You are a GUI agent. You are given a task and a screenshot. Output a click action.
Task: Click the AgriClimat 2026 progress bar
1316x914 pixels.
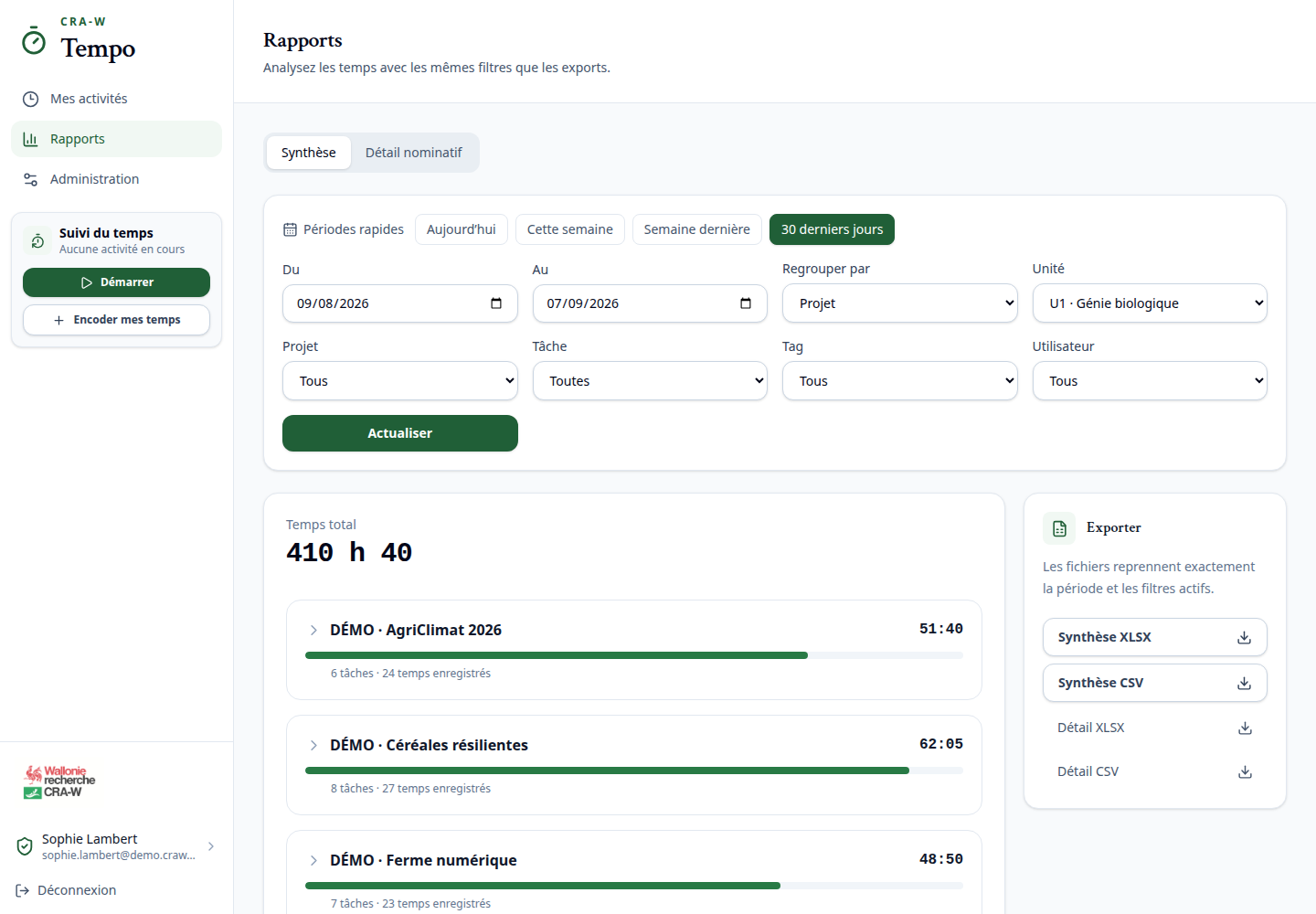(x=634, y=655)
